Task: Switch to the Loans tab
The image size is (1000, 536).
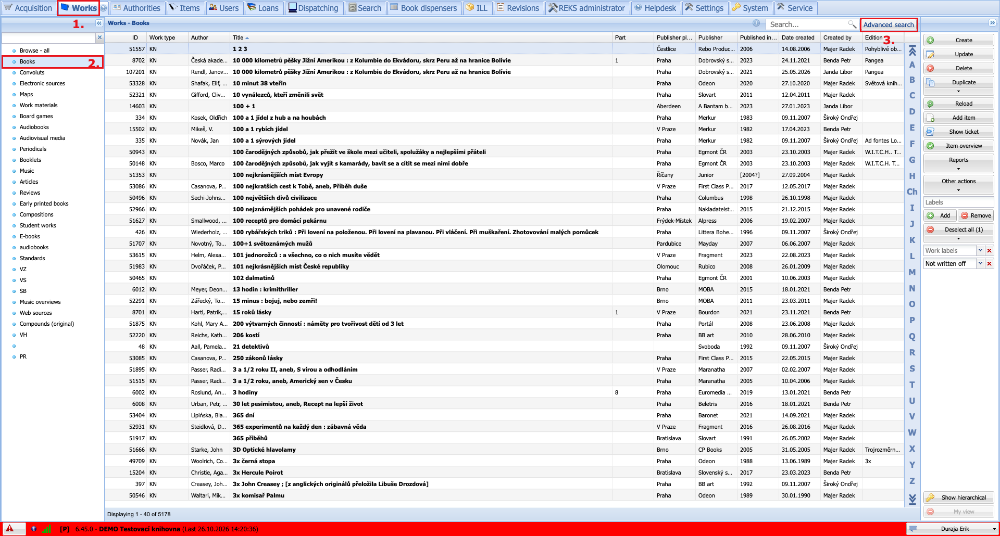Action: 263,8
